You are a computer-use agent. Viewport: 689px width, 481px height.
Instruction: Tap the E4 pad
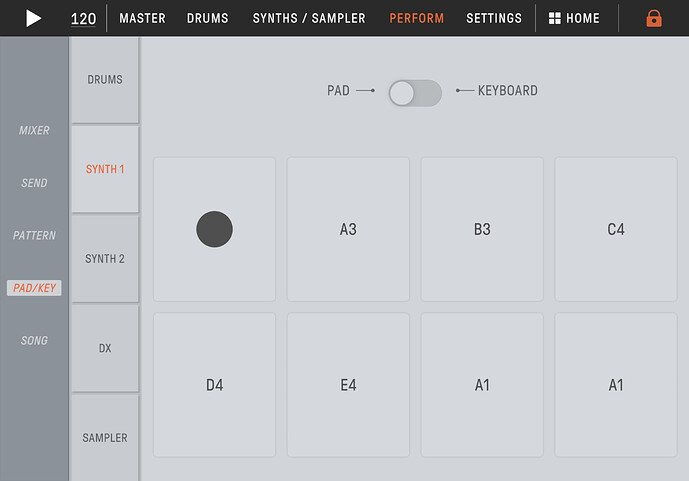click(x=348, y=385)
